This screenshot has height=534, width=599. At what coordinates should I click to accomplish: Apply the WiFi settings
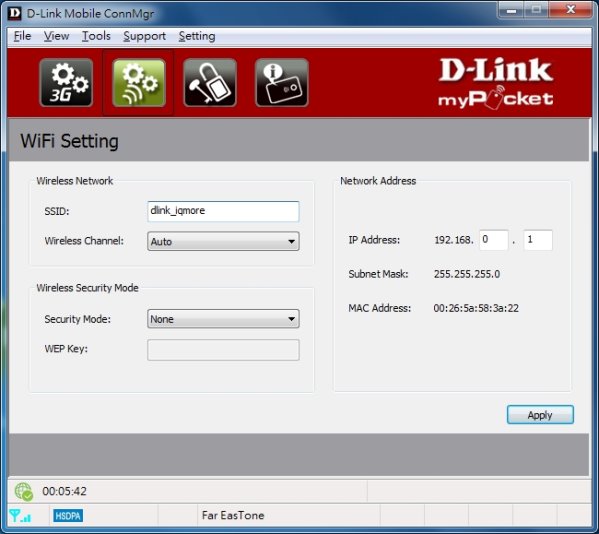click(x=540, y=415)
